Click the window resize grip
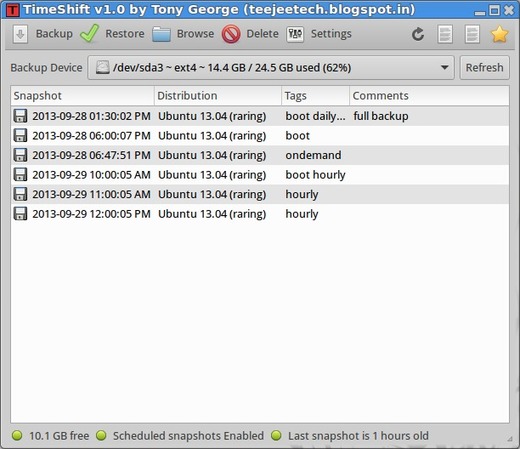 coord(510,439)
